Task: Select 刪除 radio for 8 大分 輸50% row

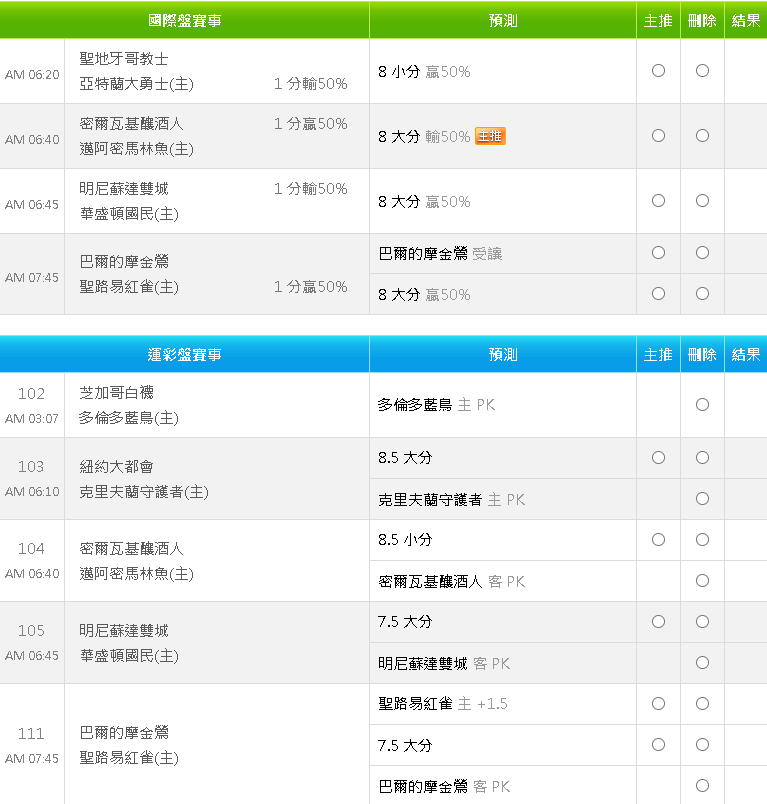Action: (x=702, y=136)
